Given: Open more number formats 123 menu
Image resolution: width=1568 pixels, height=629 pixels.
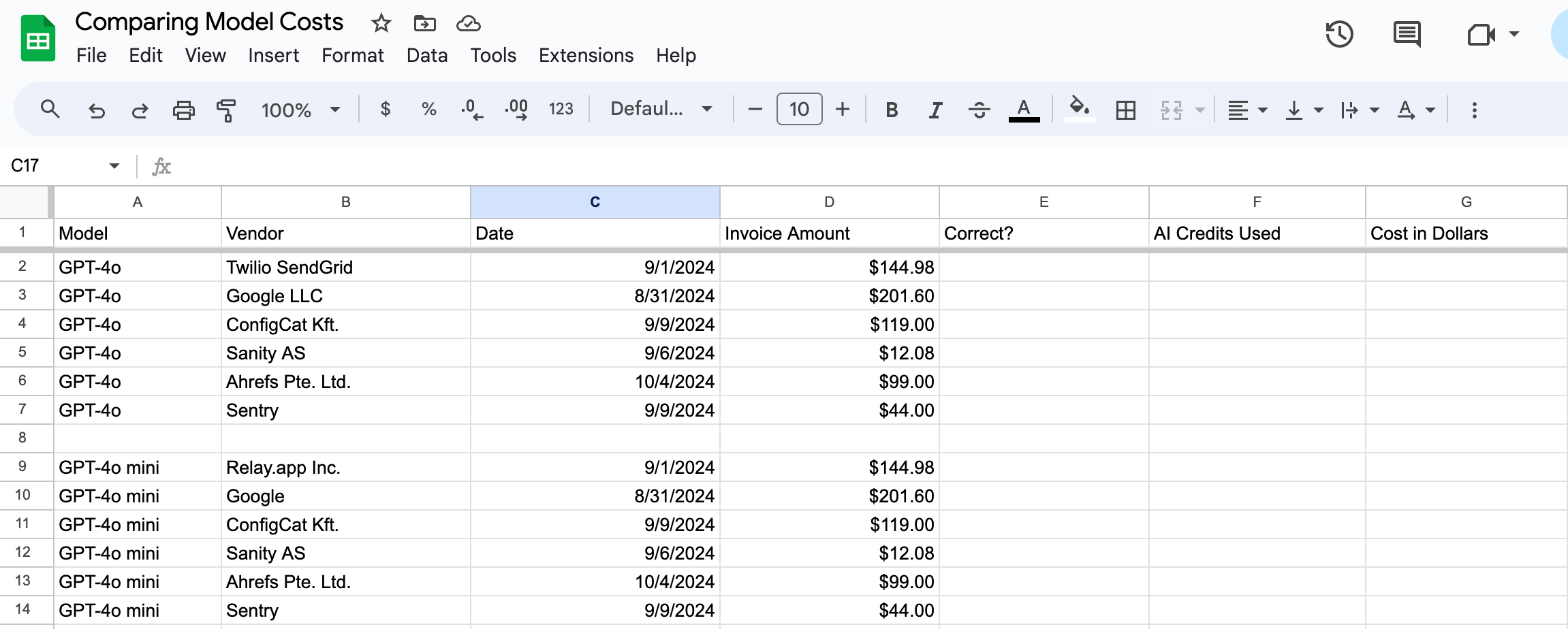Looking at the screenshot, I should (x=561, y=109).
